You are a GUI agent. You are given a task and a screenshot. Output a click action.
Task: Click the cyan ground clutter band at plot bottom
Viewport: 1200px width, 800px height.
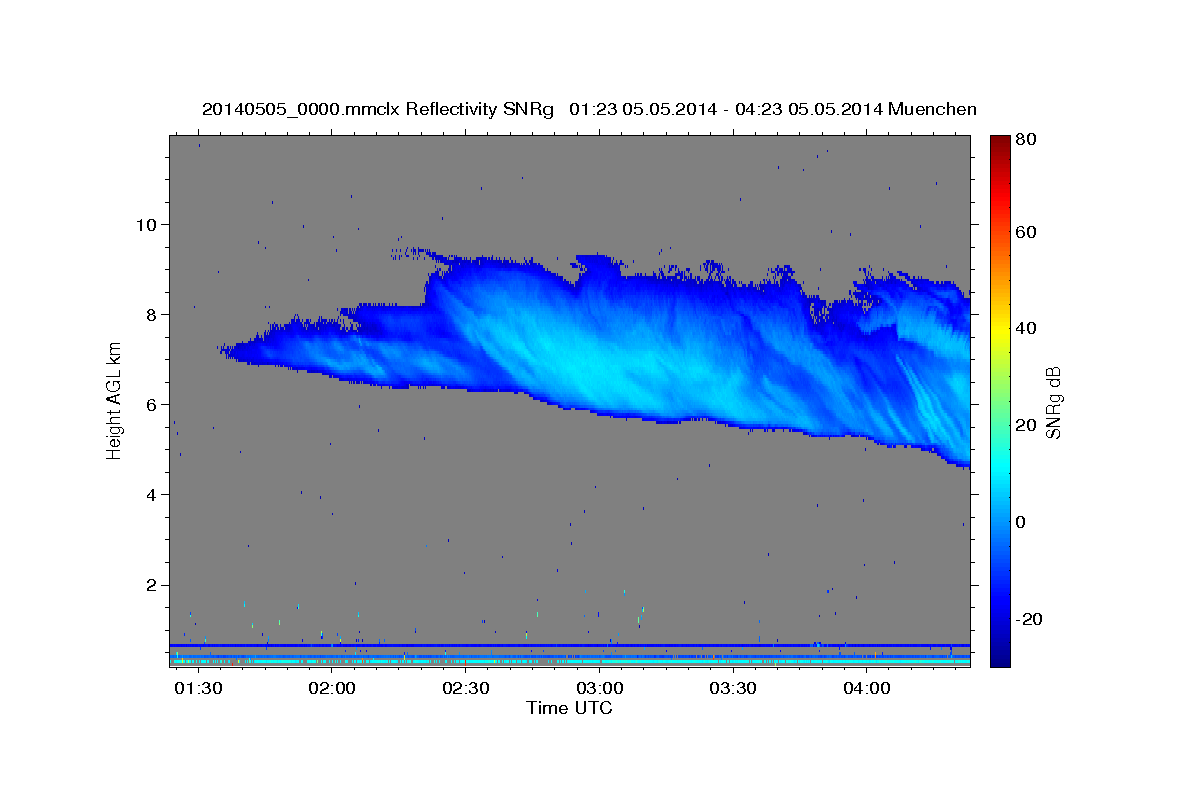(570, 662)
